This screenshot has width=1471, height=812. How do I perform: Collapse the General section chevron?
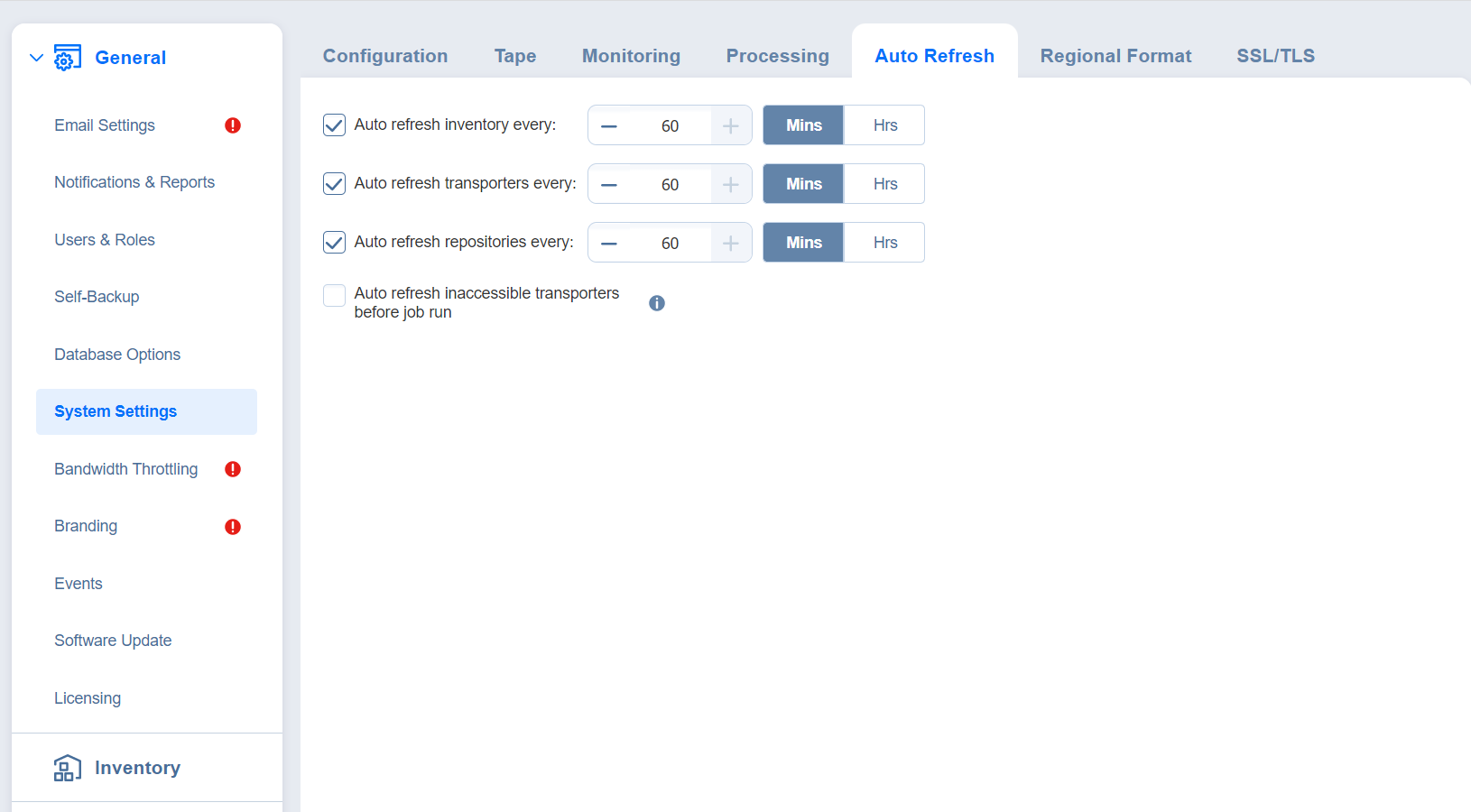tap(36, 58)
